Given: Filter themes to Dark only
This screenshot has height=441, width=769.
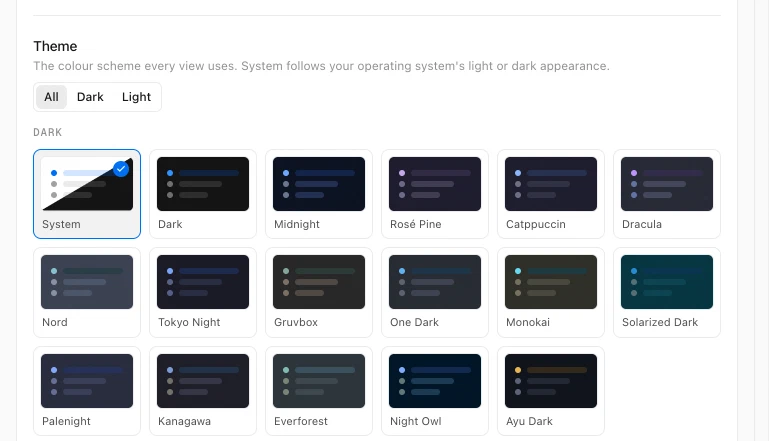Looking at the screenshot, I should (x=90, y=97).
